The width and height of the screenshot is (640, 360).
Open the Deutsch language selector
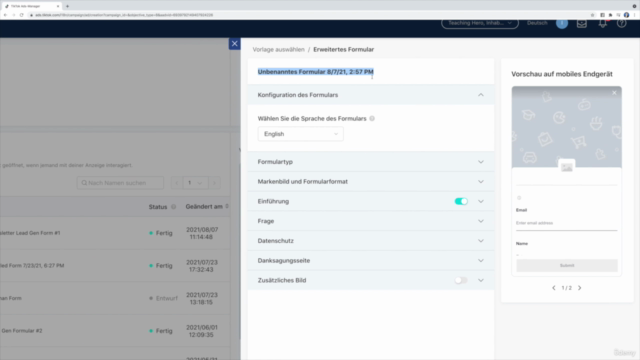click(537, 23)
